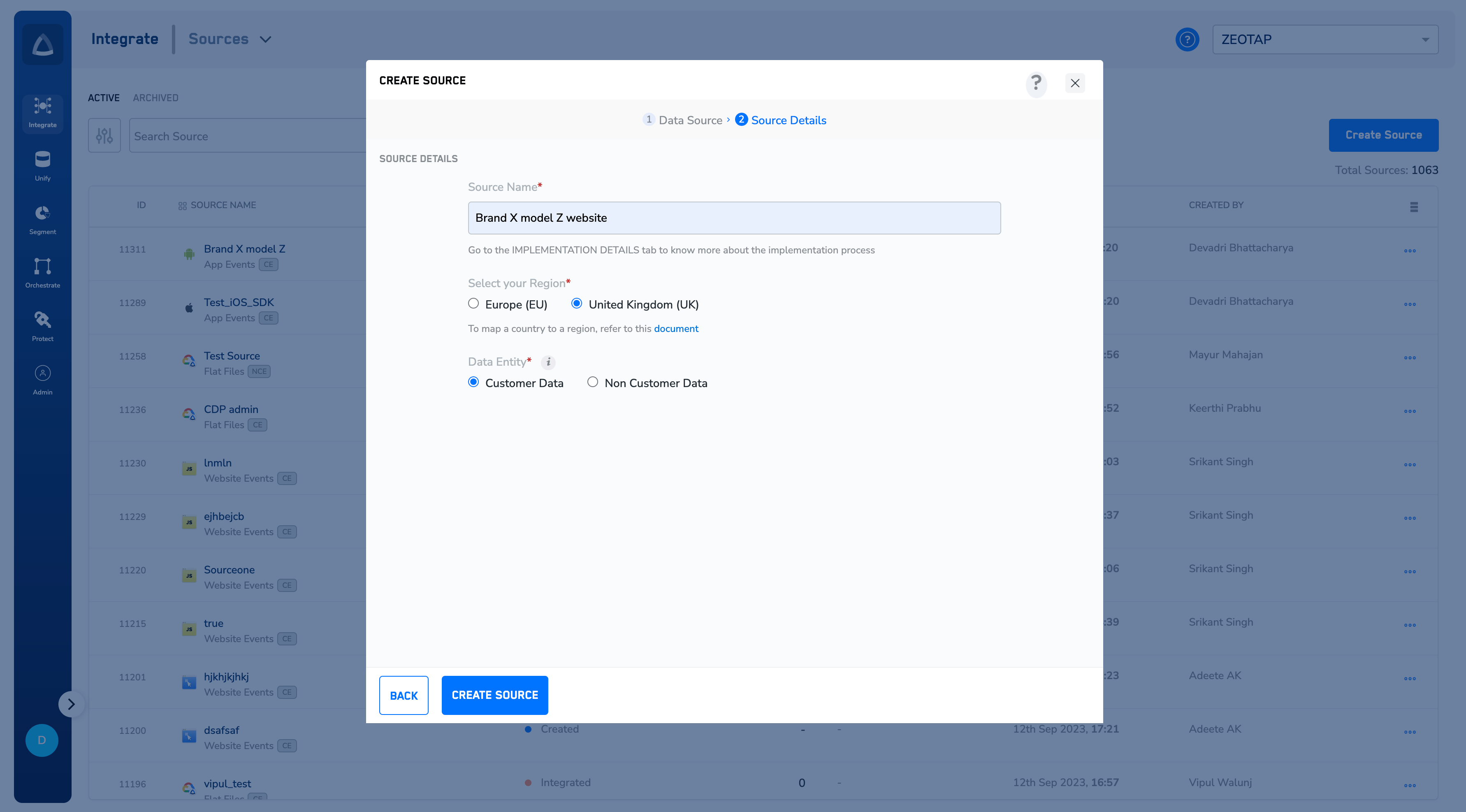Open the CDP admin source link
This screenshot has width=1466, height=812.
(231, 409)
